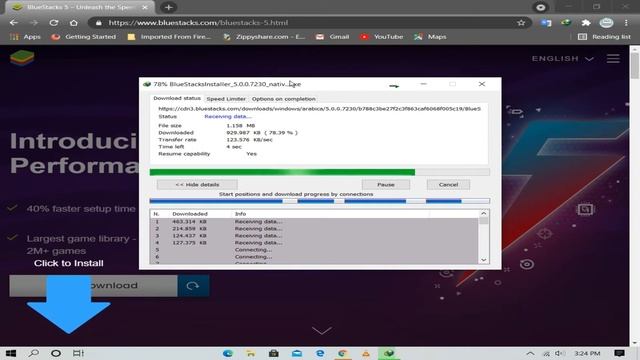This screenshot has height=360, width=640.
Task: Click the Receiving data status text
Action: (x=228, y=116)
